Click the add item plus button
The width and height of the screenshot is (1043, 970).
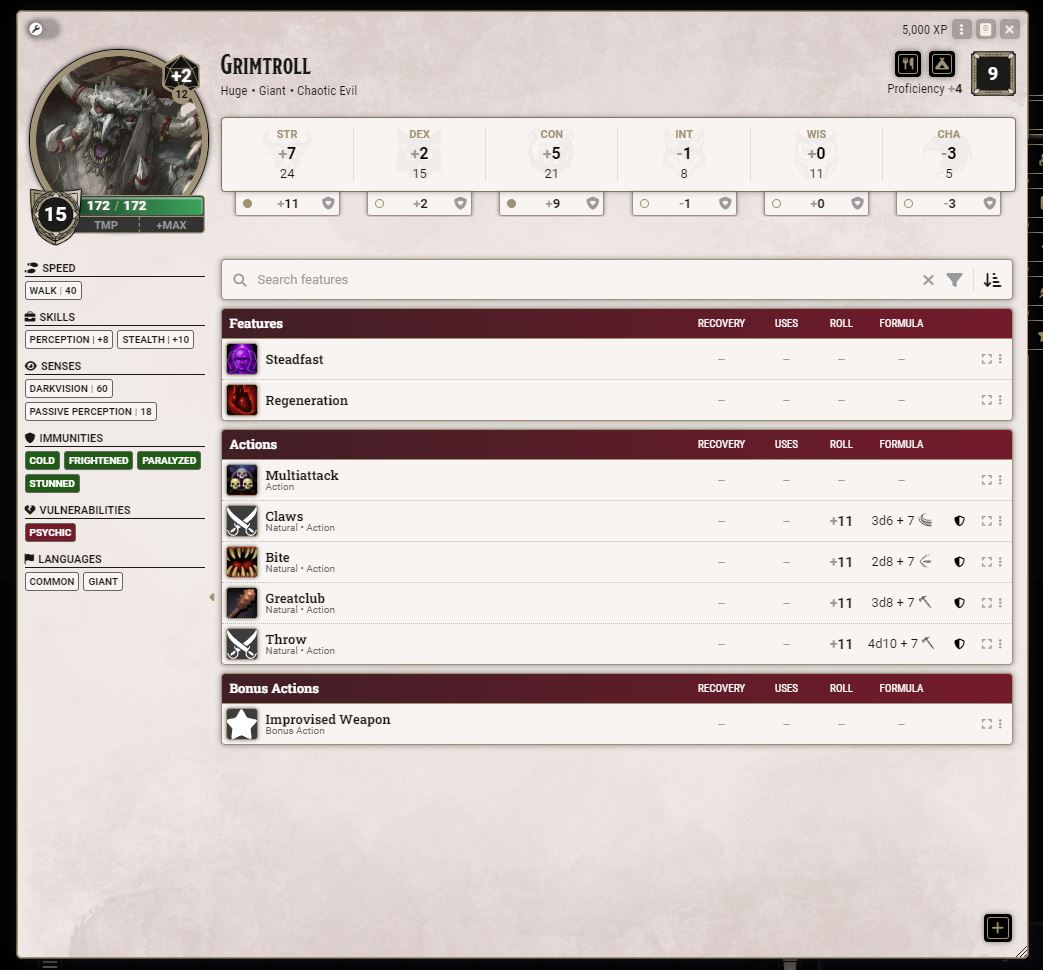pyautogui.click(x=997, y=927)
